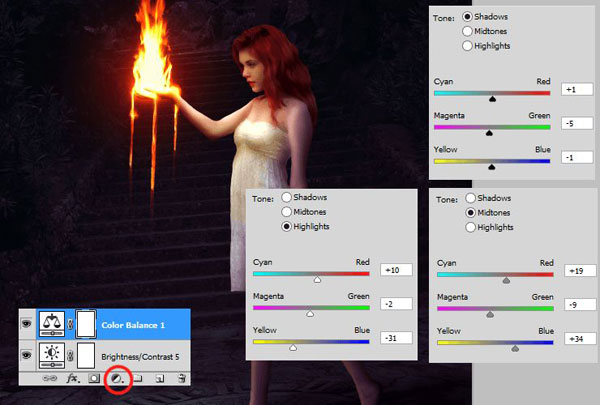Select the Brightness/Contrast 5 layer name

coord(140,357)
